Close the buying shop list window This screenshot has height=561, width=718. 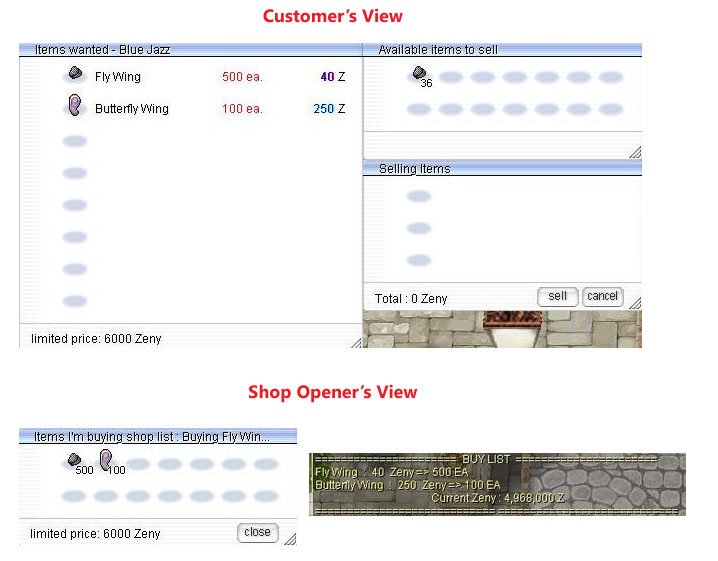coord(257,532)
